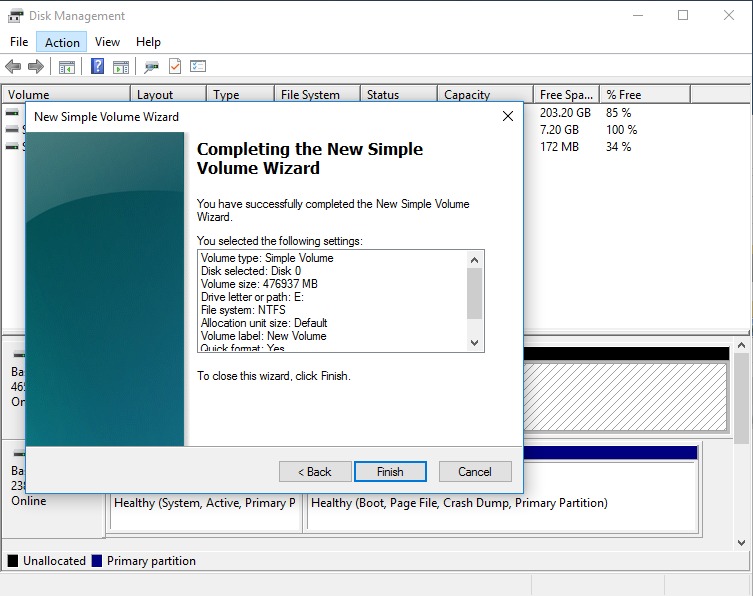Cancel the New Simple Volume Wizard

coord(475,472)
